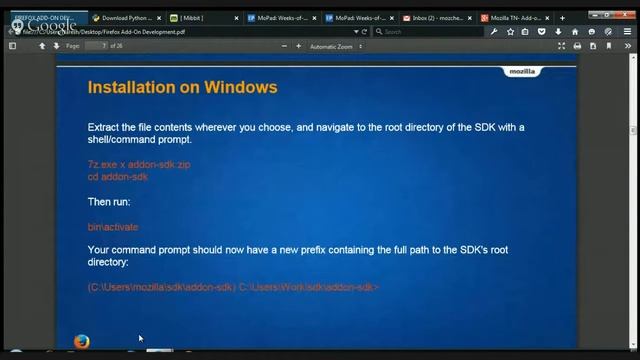Show bookmarks list clipboard icon

pos(525,31)
